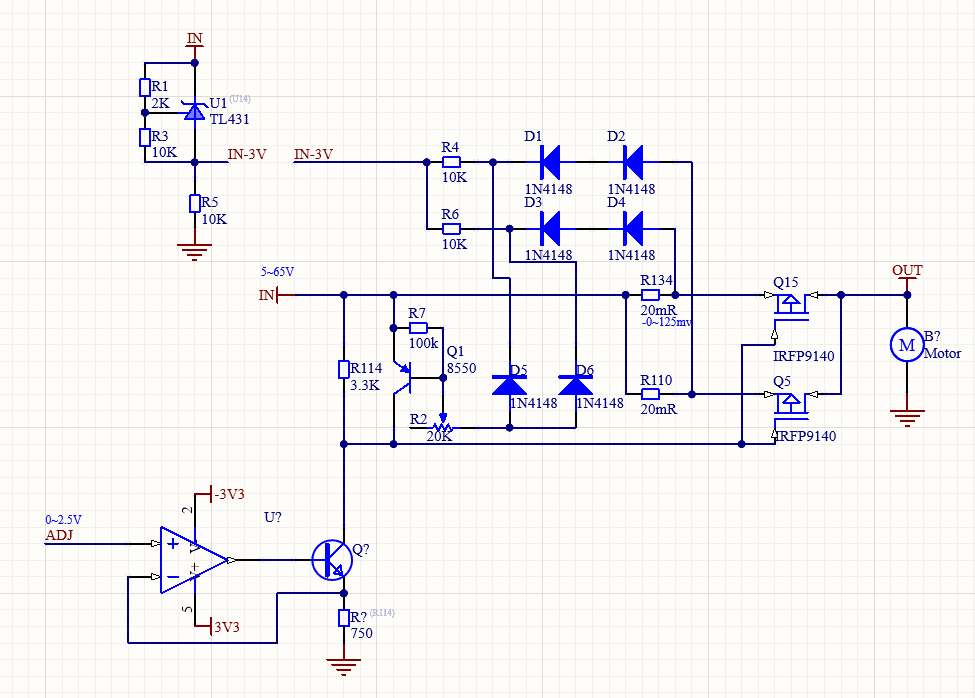
Task: Click the 'OUT' net label
Action: point(907,270)
